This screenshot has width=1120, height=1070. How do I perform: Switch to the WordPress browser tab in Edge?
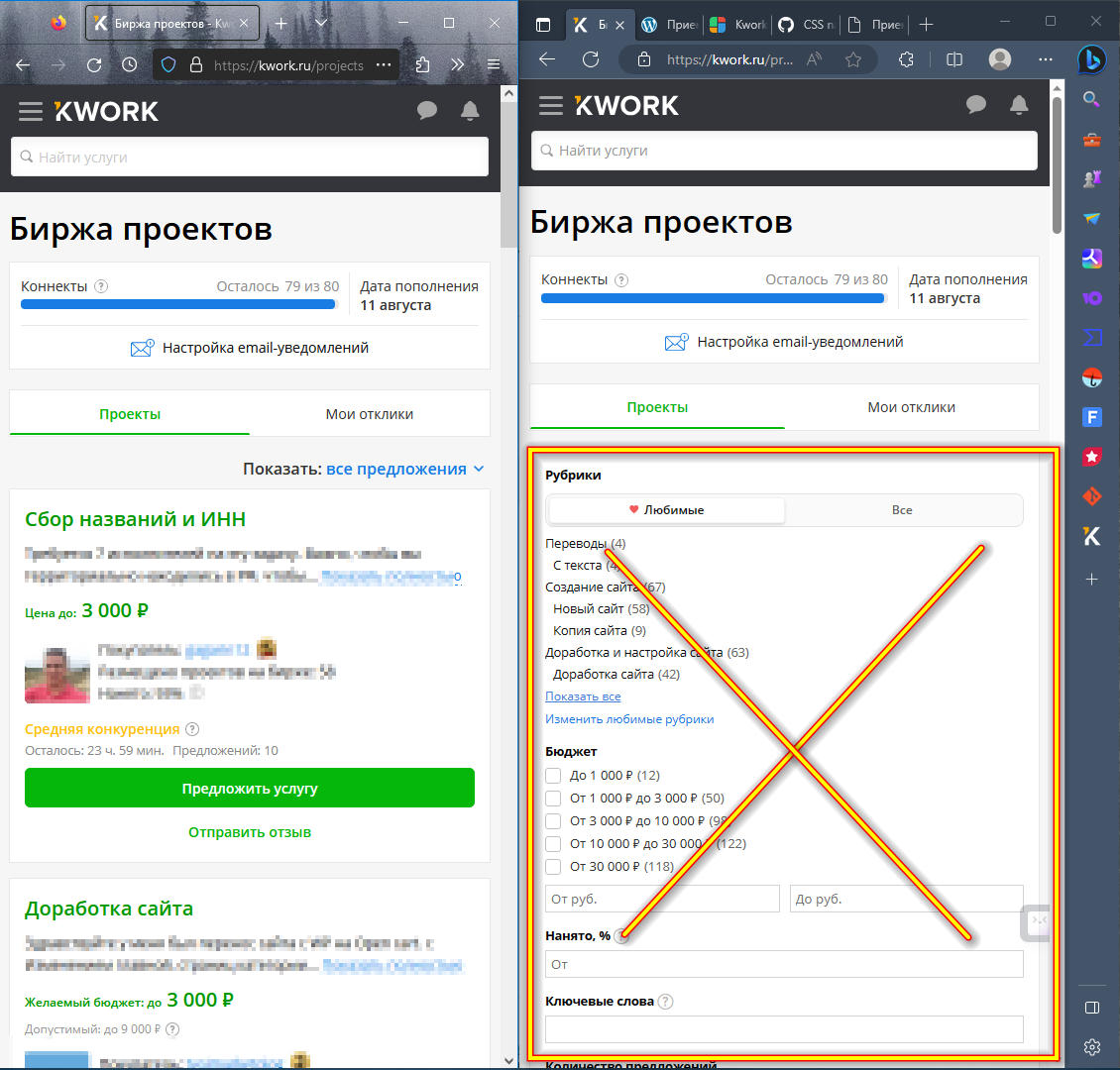670,24
